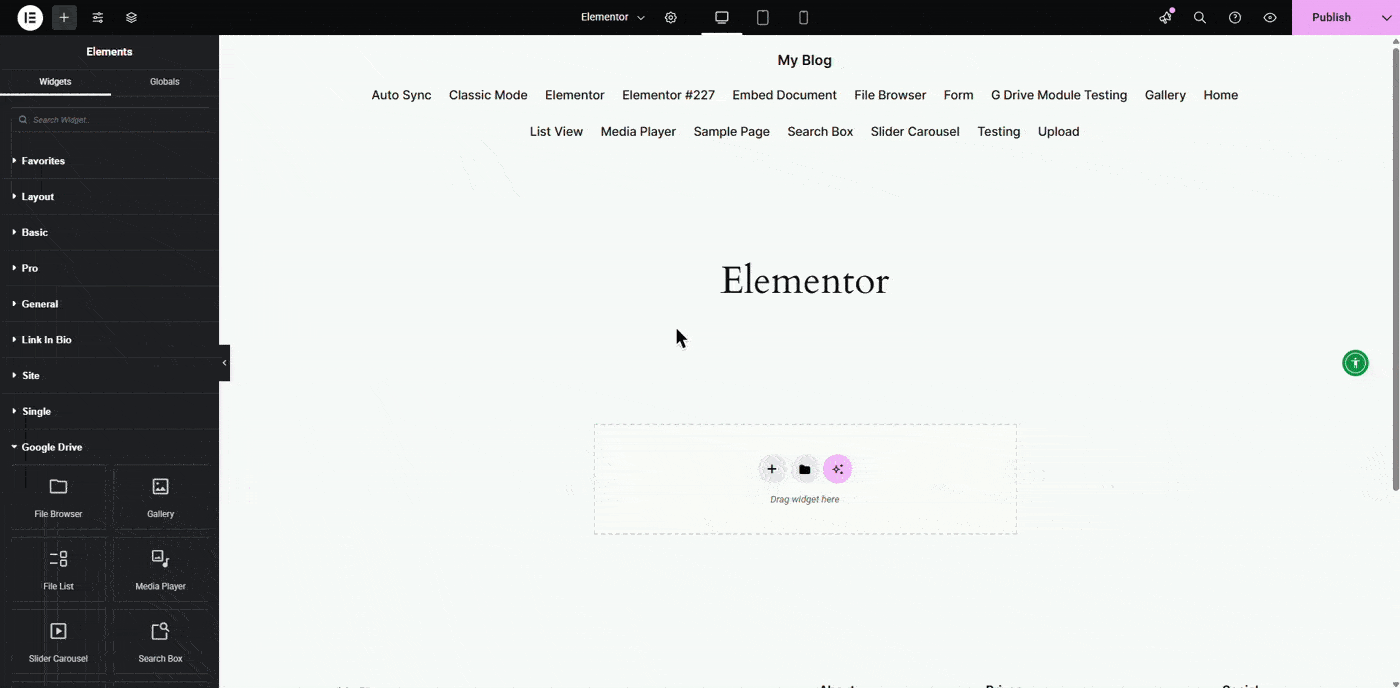Toggle the preview eye icon

coord(1270,17)
